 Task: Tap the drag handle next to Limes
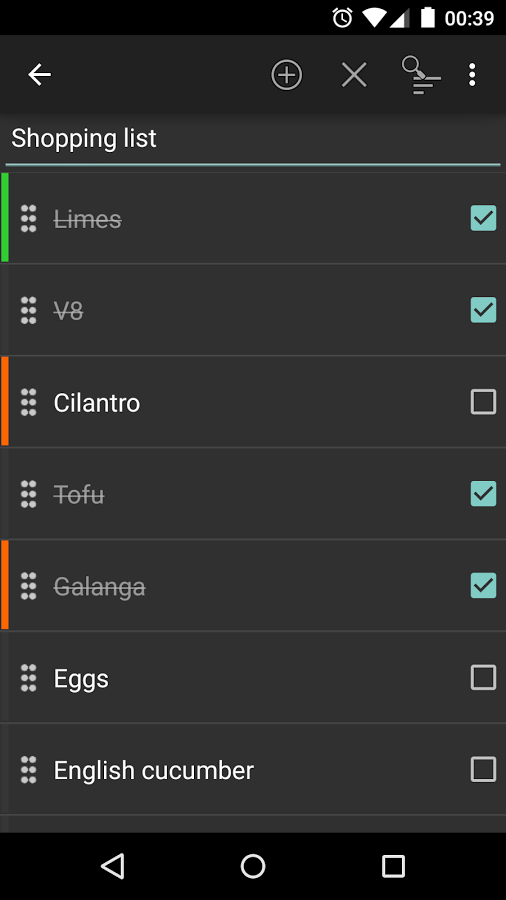tap(29, 218)
